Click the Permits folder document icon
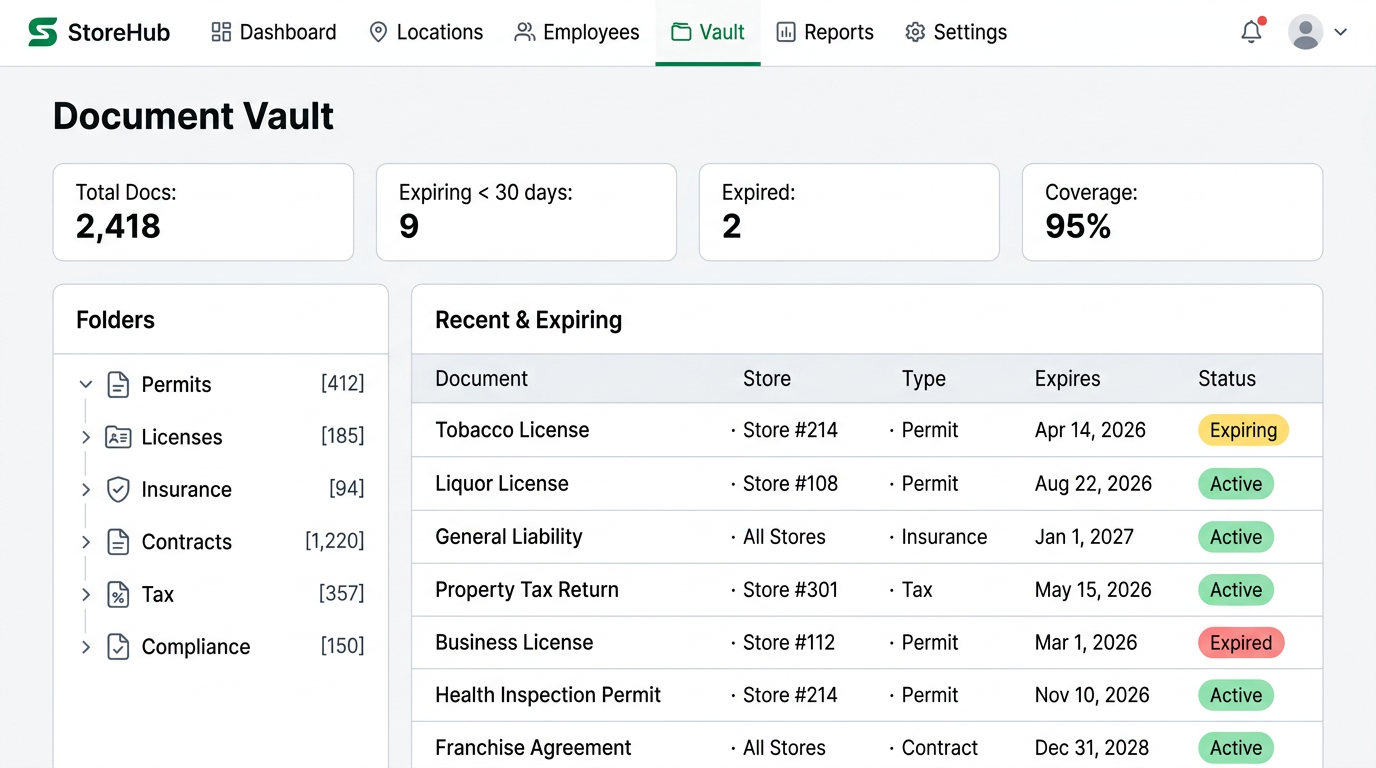Image resolution: width=1376 pixels, height=768 pixels. [118, 385]
